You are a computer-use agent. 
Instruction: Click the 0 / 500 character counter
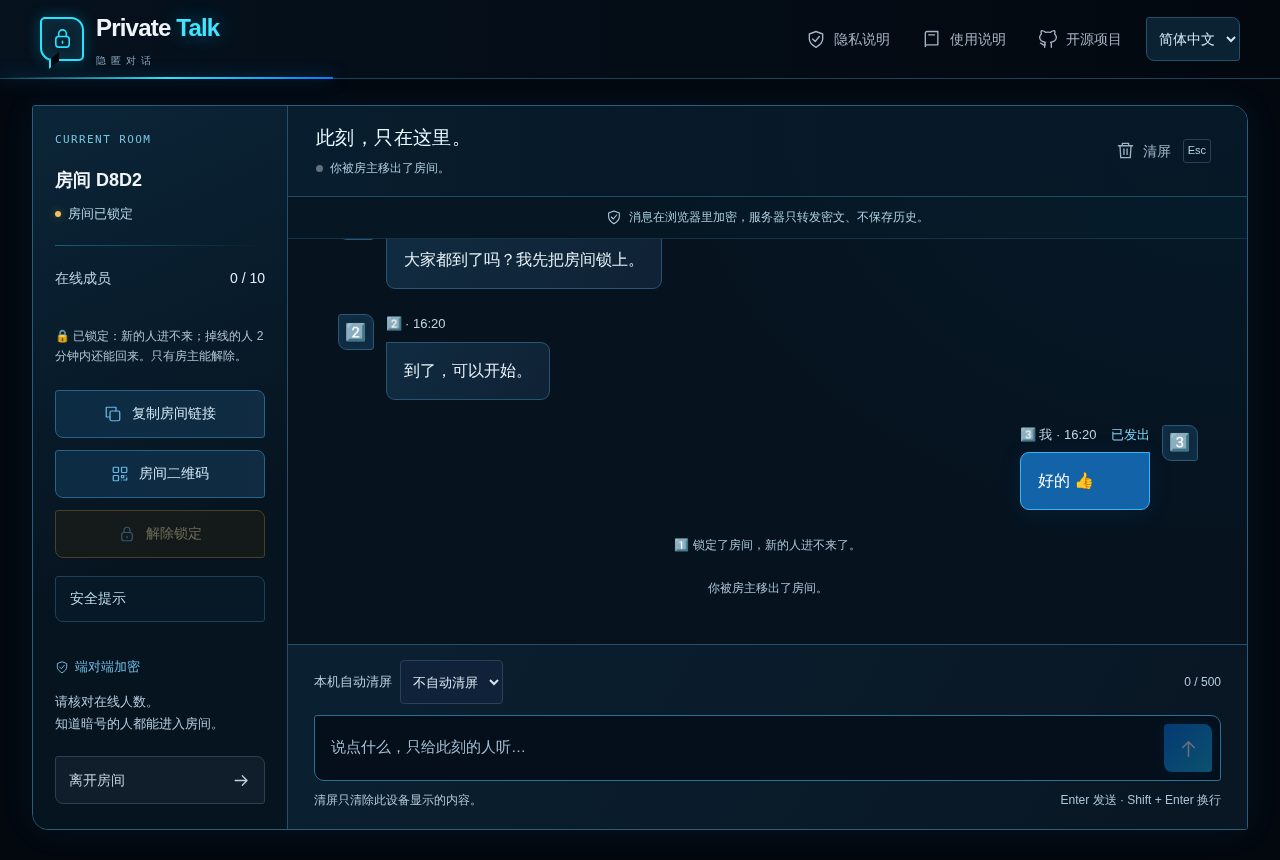tap(1202, 682)
